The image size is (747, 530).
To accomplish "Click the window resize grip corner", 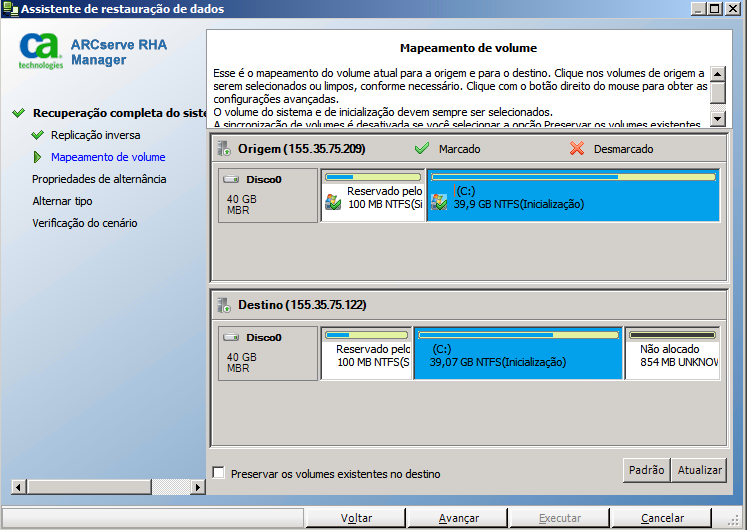I will [x=734, y=520].
